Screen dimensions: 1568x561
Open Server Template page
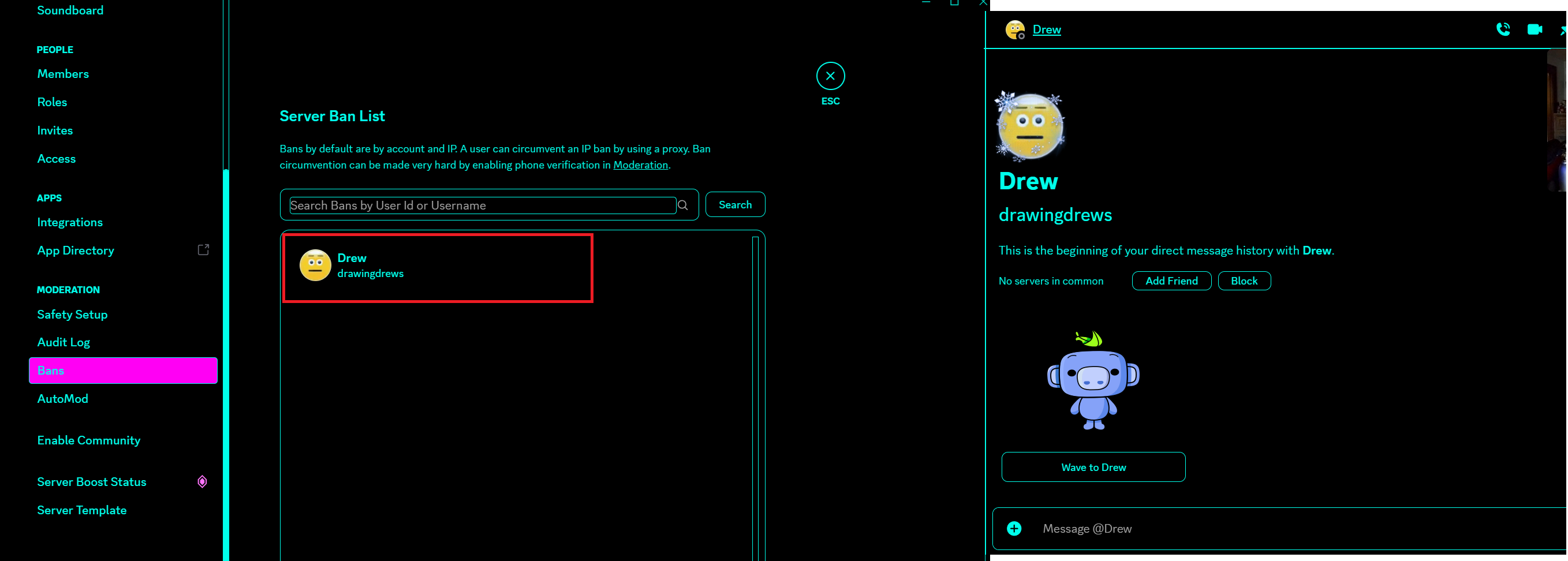pos(81,510)
